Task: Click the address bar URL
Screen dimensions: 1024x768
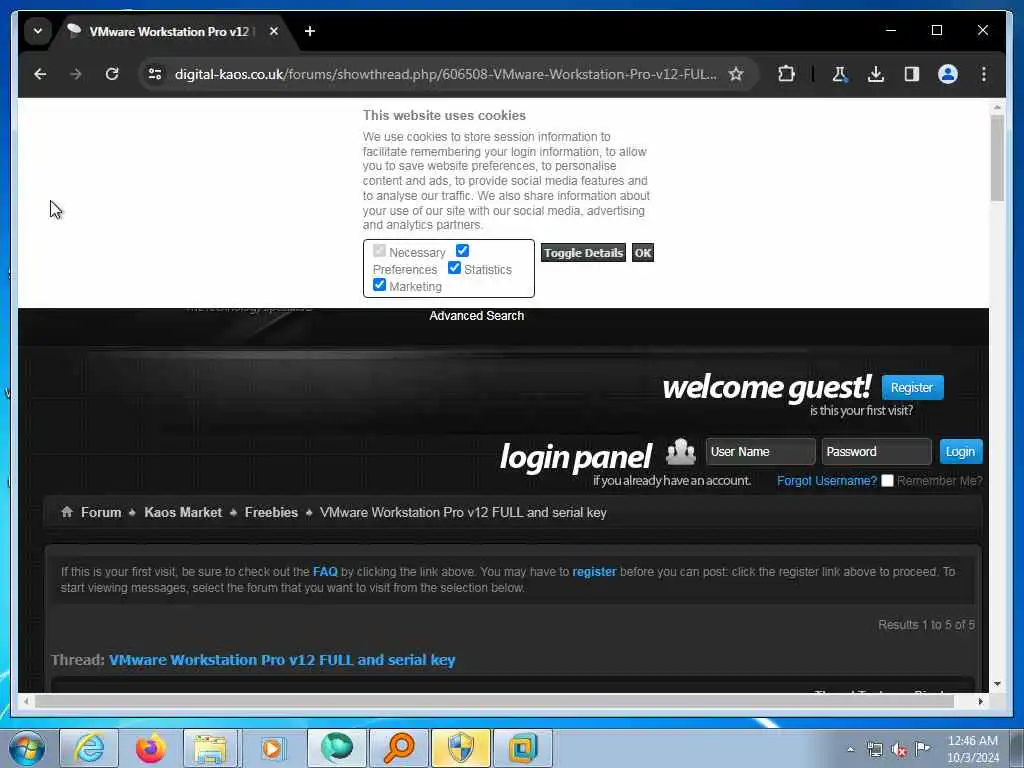Action: tap(445, 74)
